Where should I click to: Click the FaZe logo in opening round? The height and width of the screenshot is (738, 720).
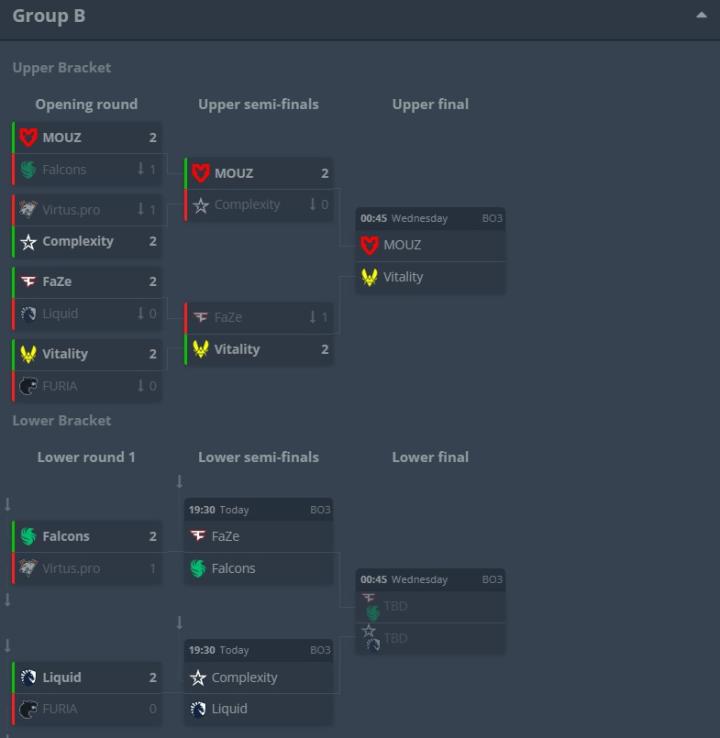(28, 282)
